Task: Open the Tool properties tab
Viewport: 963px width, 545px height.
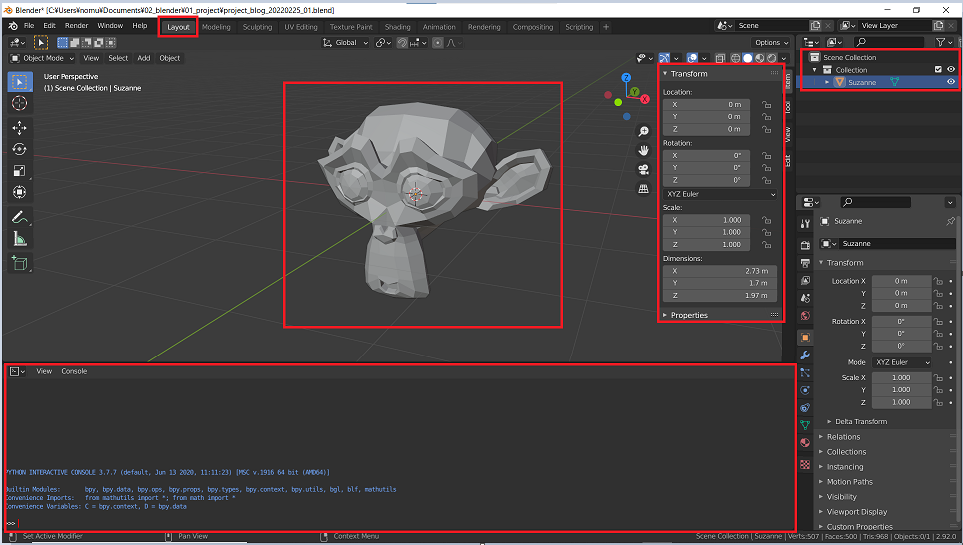Action: point(805,224)
